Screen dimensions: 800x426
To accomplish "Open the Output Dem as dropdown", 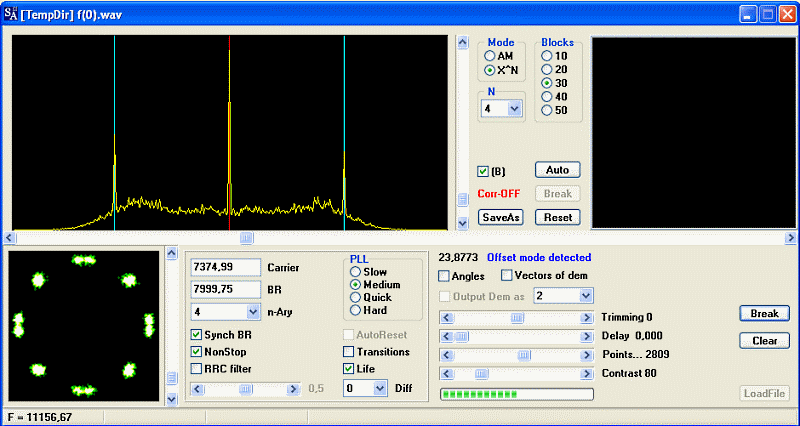I will click(586, 295).
